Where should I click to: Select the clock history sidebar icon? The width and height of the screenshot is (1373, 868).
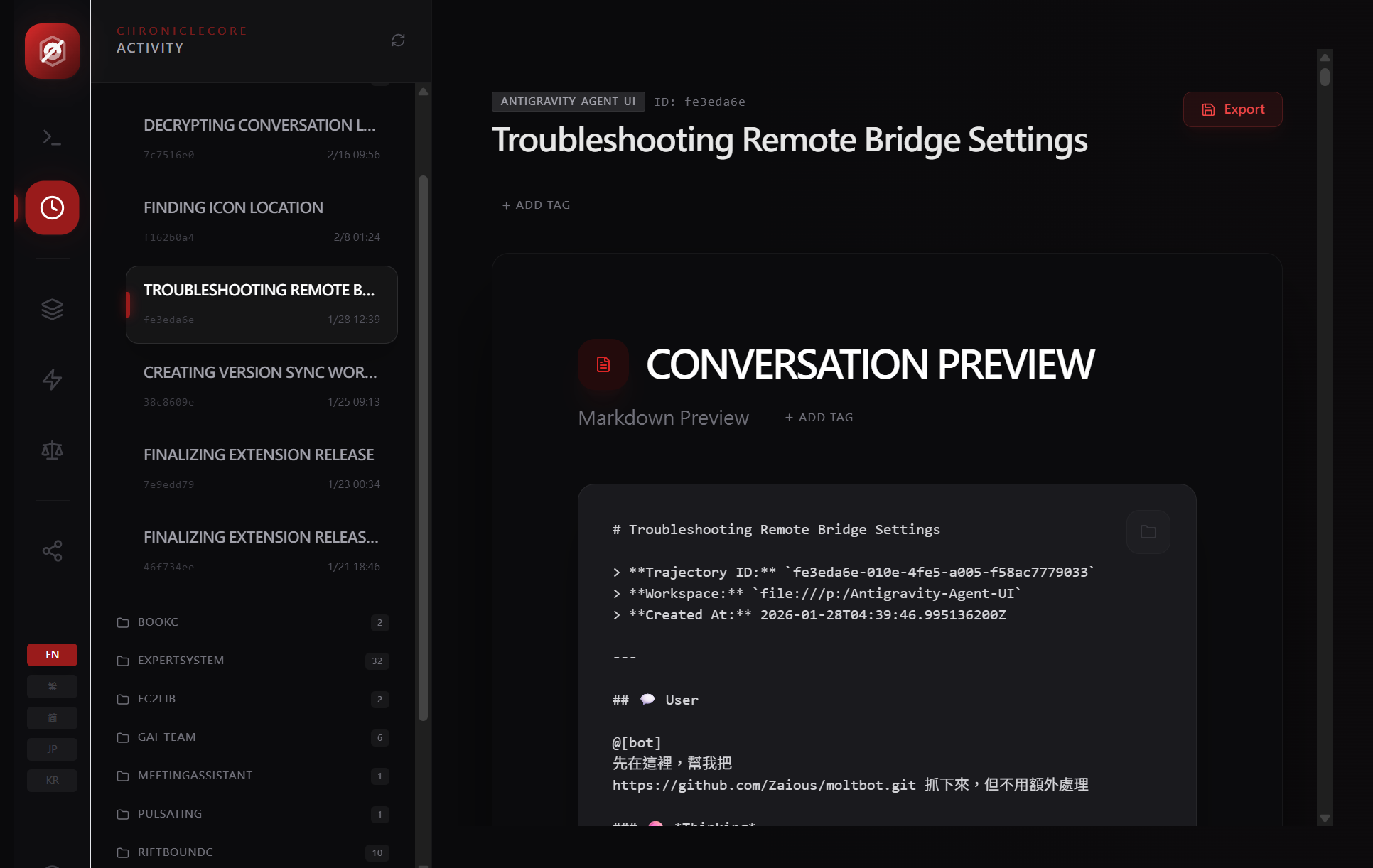click(x=52, y=208)
